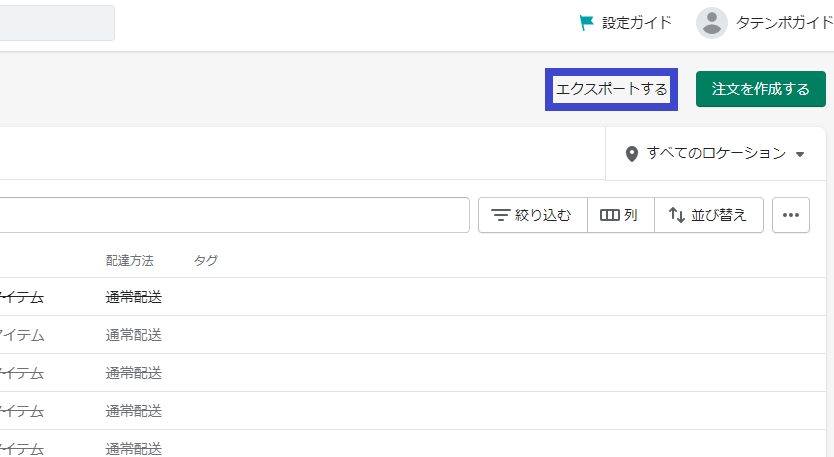834x457 pixels.
Task: Click the sort arrows icon beside 並び替え
Action: (677, 215)
